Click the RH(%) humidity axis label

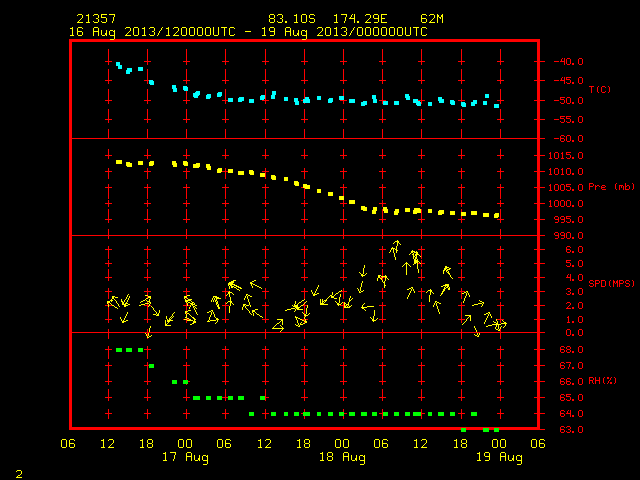[x=602, y=381]
